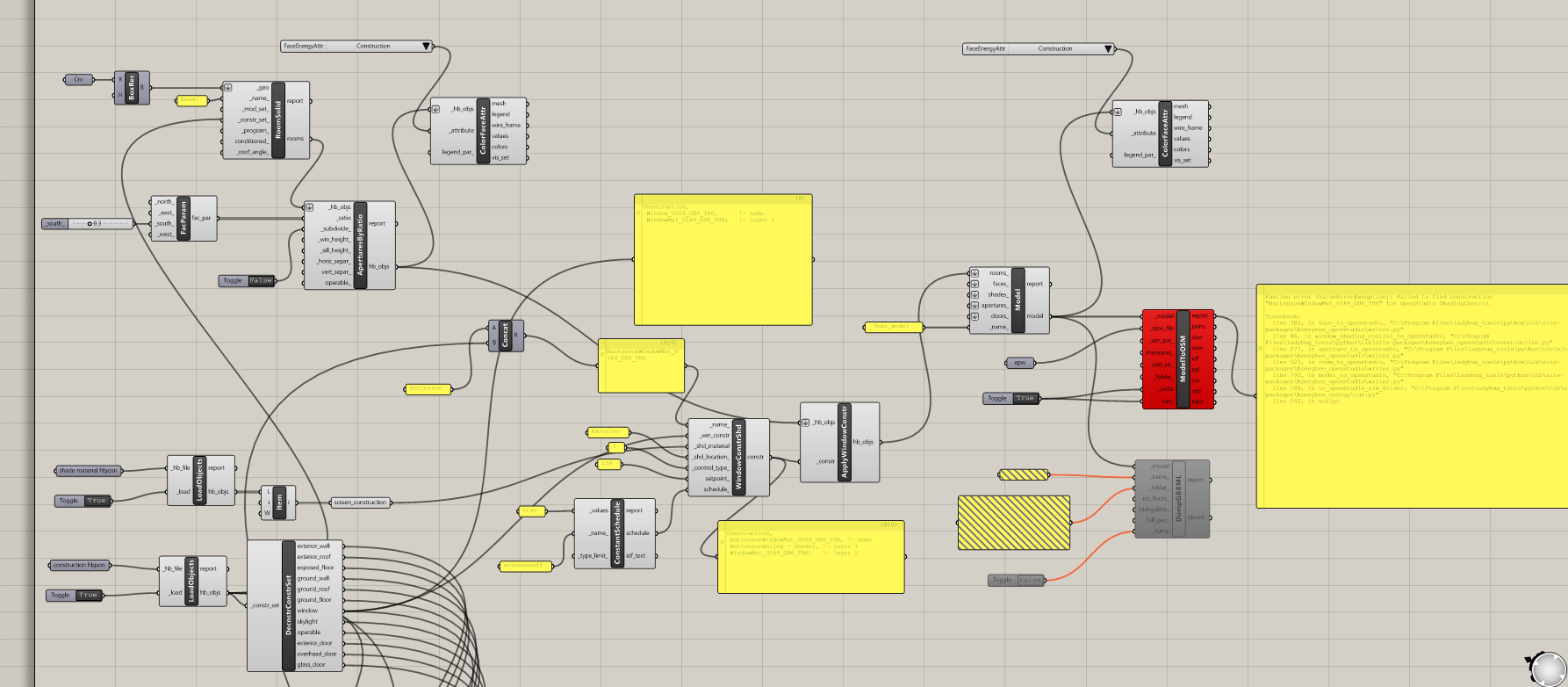Click the Room1 name panel
The height and width of the screenshot is (687, 1568).
pyautogui.click(x=191, y=100)
